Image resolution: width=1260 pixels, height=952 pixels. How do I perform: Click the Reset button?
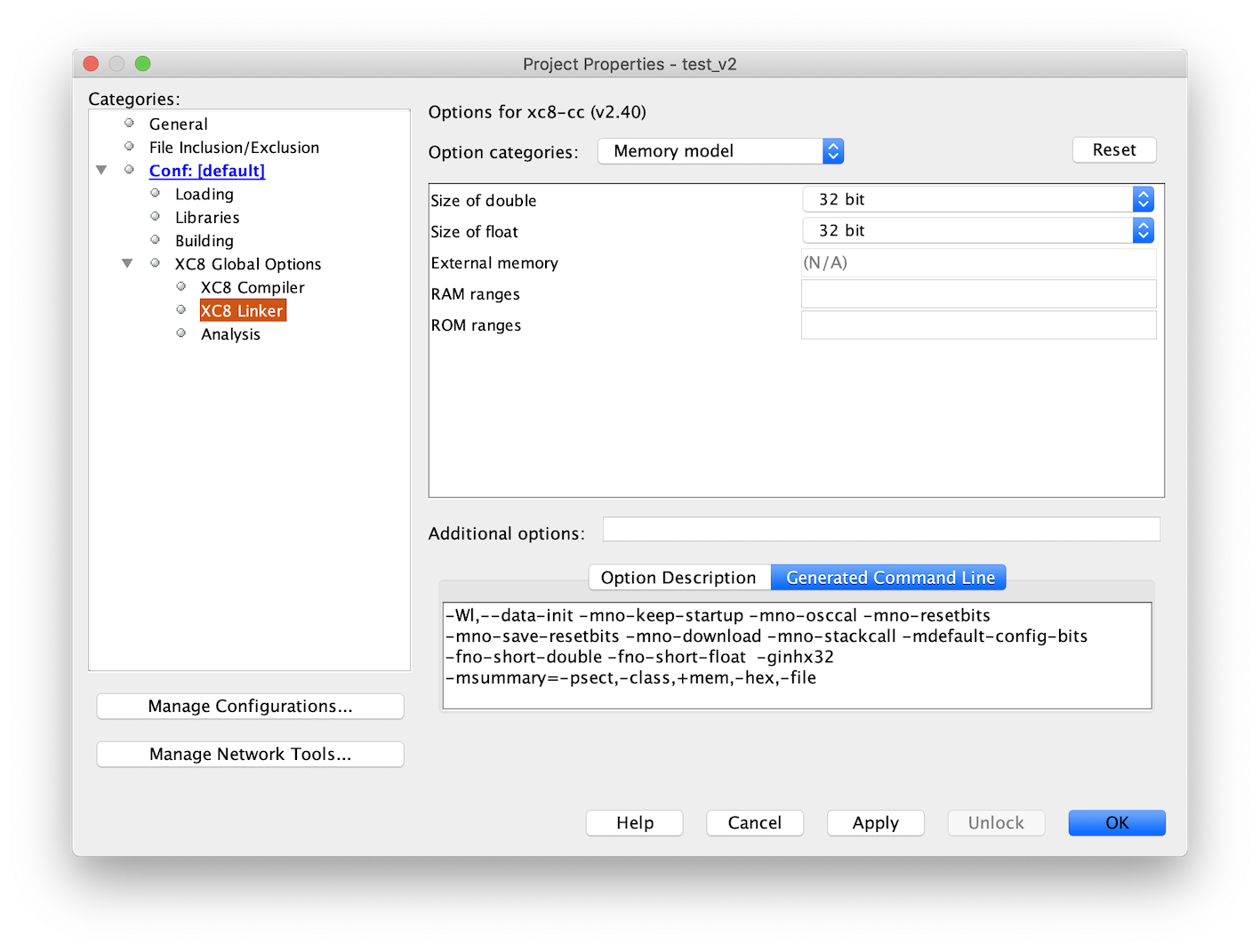click(1113, 150)
